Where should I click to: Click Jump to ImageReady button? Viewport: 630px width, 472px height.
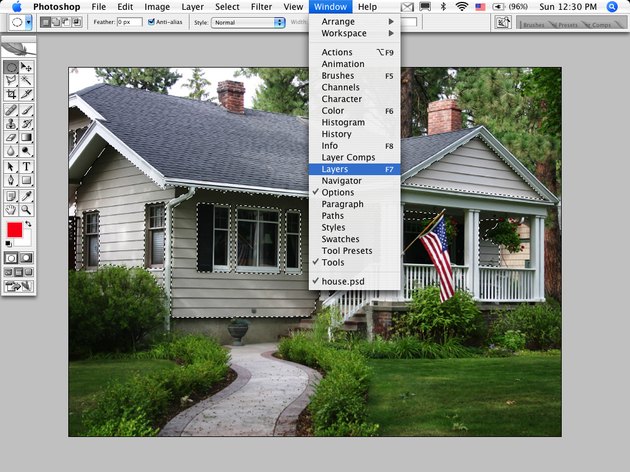coord(18,286)
